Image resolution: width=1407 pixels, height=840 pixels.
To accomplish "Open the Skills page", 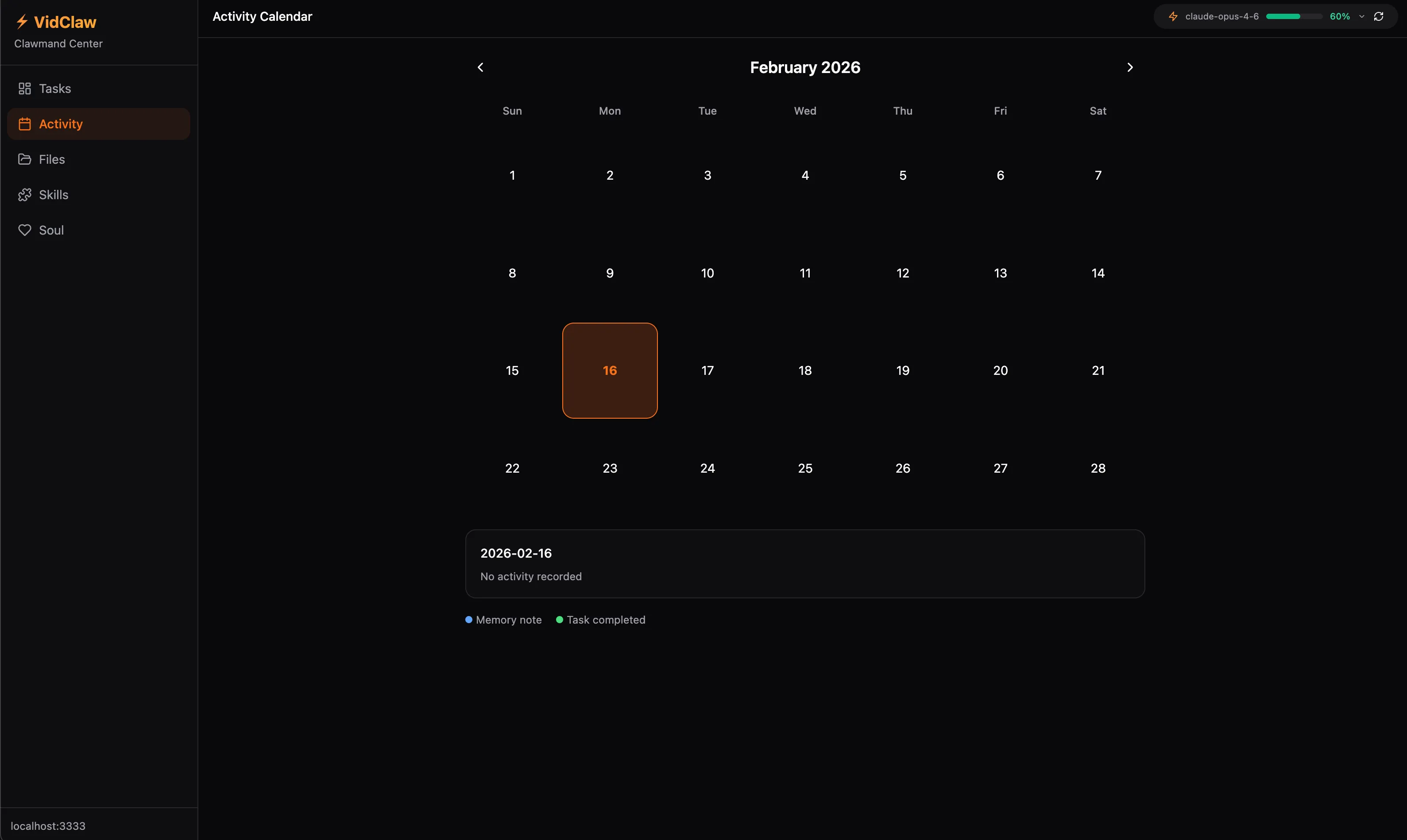I will [53, 194].
